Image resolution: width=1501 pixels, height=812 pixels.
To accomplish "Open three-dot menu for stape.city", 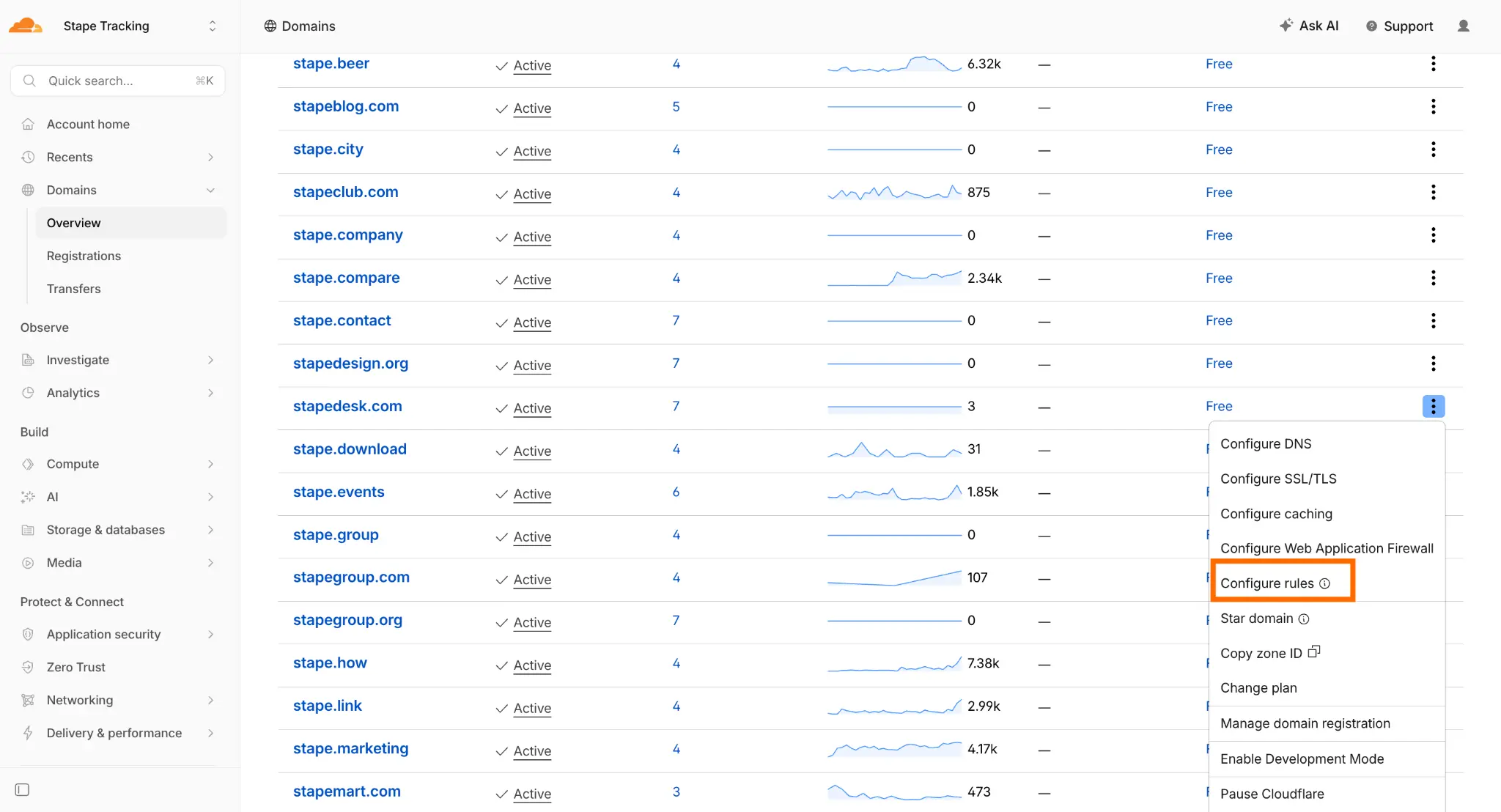I will pos(1433,150).
